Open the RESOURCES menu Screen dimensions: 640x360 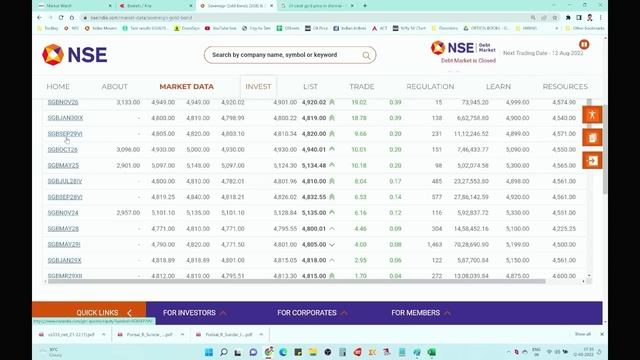[565, 87]
